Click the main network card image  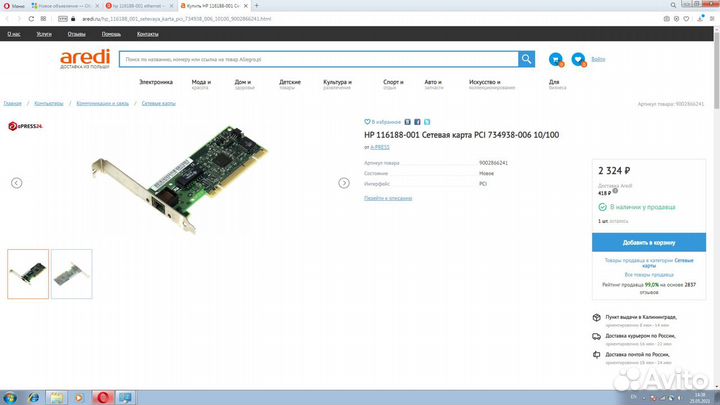(180, 179)
